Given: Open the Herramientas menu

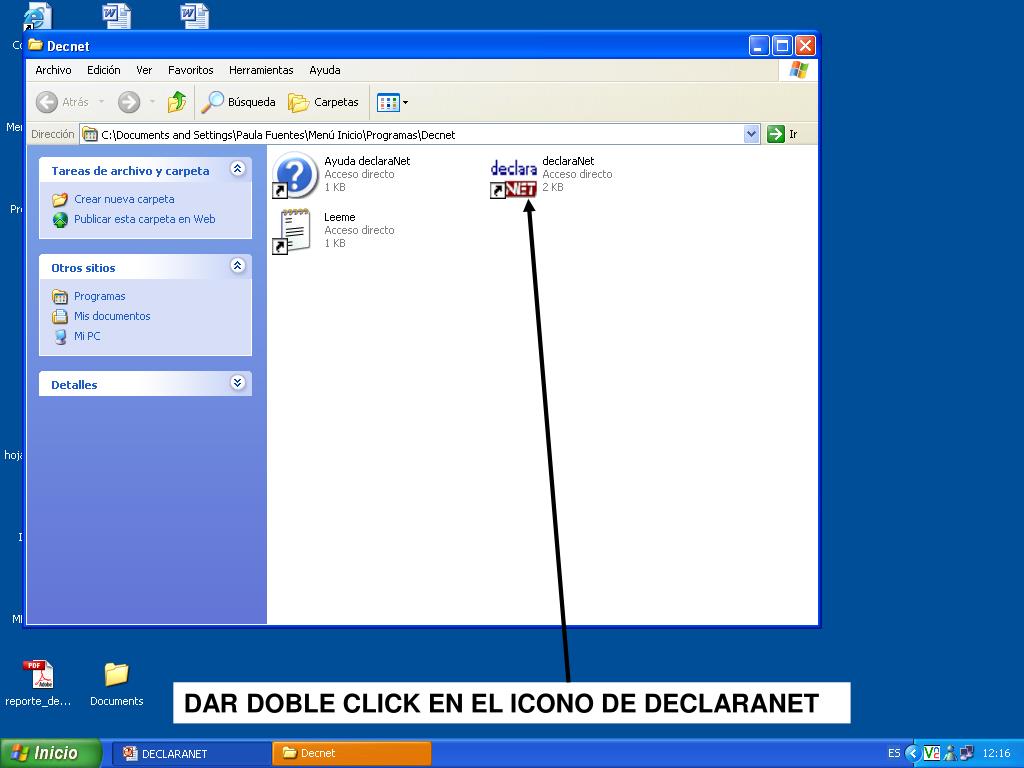Looking at the screenshot, I should tap(261, 70).
